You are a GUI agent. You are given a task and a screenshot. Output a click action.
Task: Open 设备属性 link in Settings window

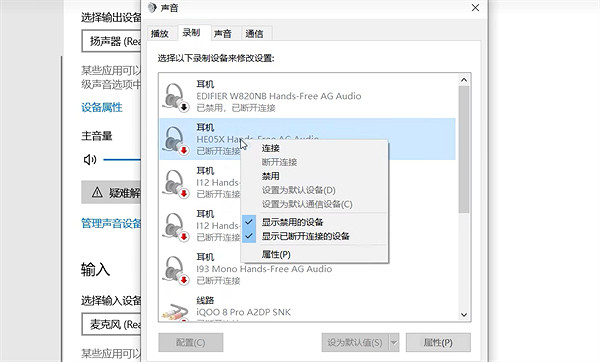pyautogui.click(x=102, y=107)
